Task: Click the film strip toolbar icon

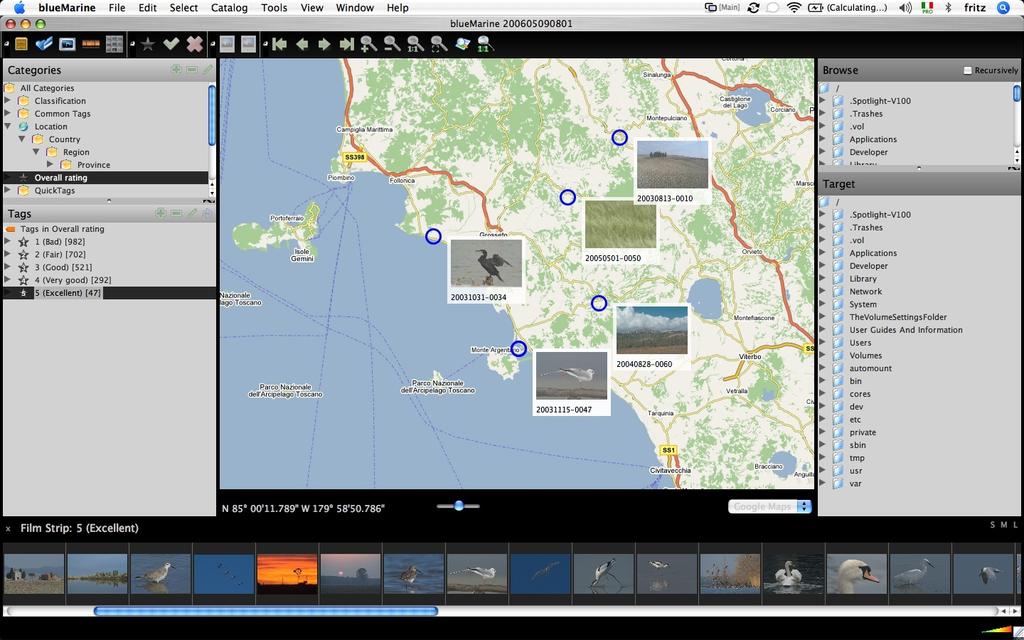Action: pos(91,44)
